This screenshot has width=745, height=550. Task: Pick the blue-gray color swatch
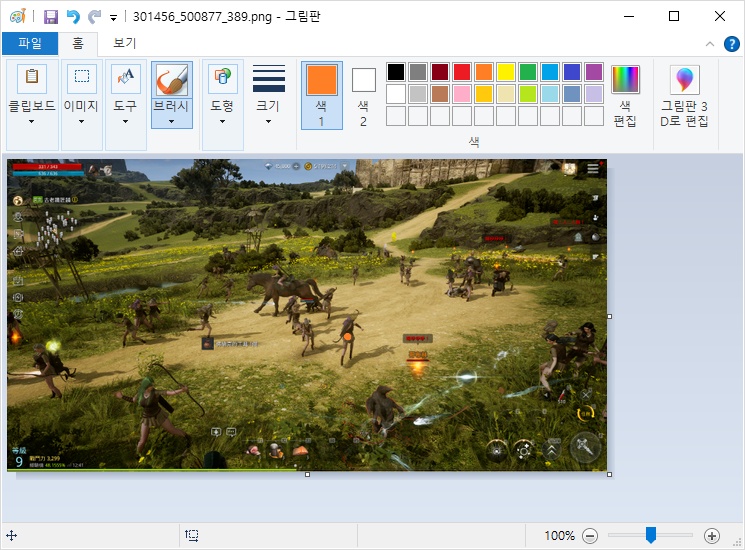pyautogui.click(x=572, y=94)
